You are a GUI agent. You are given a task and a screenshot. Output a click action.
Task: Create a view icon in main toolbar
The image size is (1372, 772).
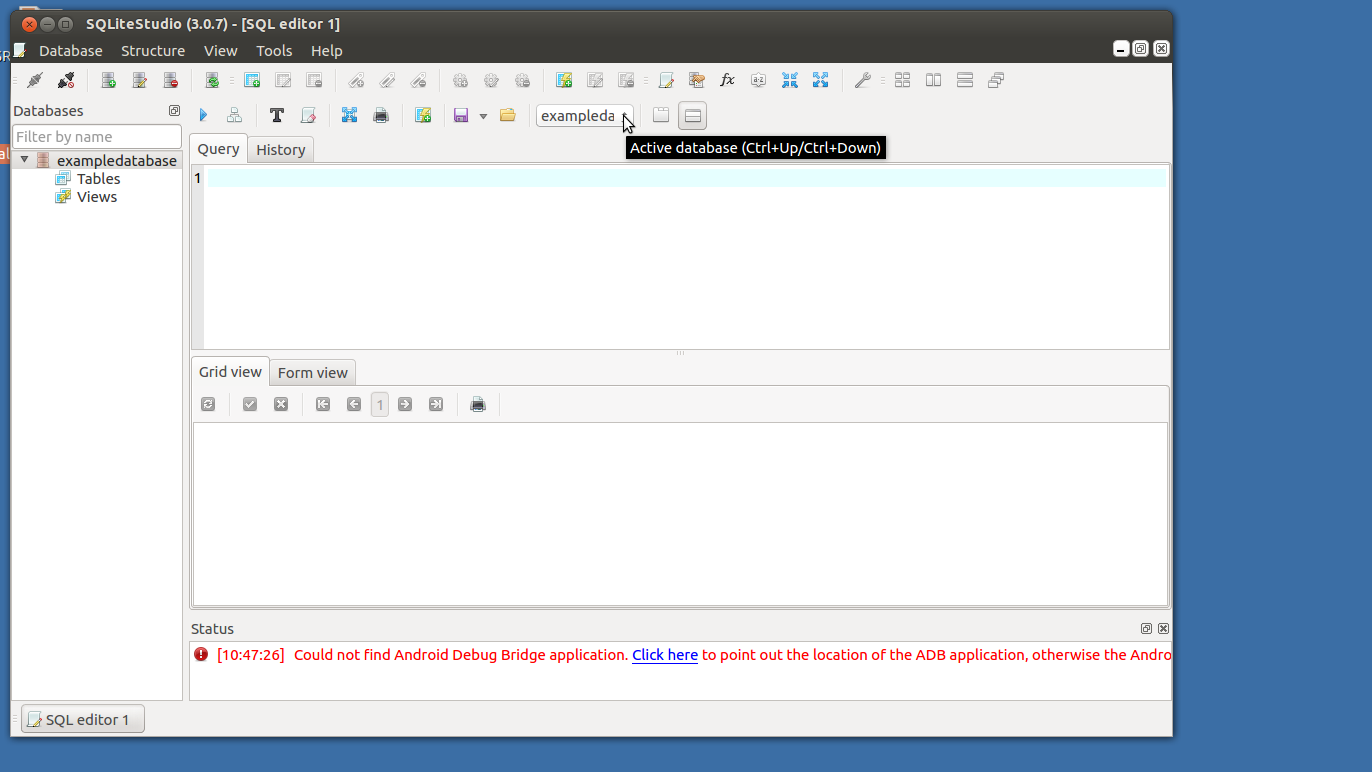tap(564, 80)
